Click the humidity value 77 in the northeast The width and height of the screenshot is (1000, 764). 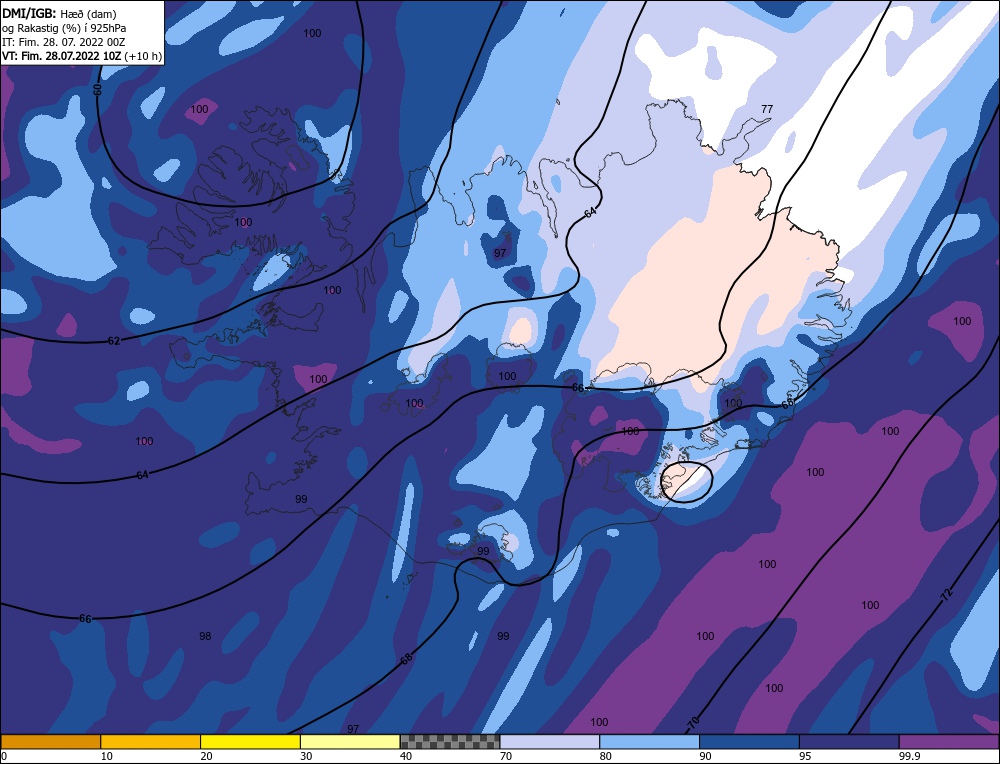pos(767,109)
